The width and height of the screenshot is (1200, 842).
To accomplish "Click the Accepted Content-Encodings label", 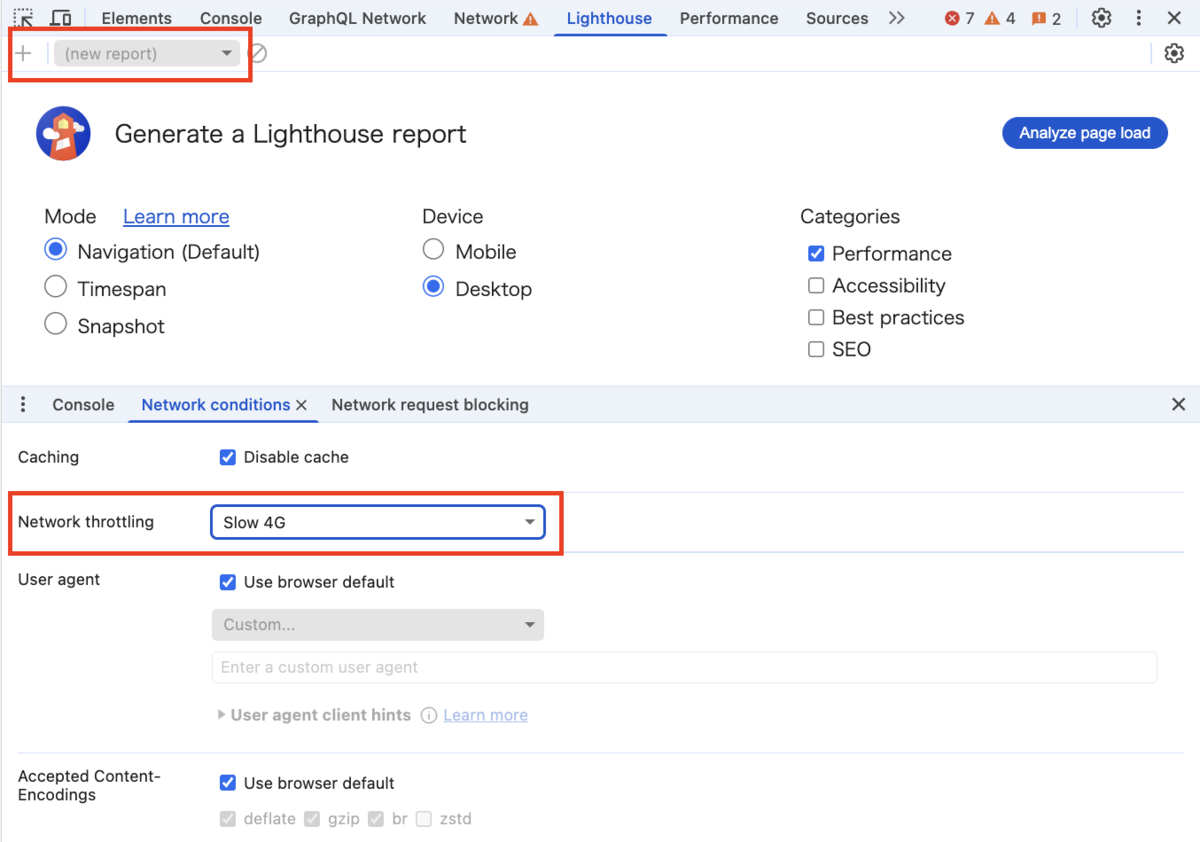I will coord(89,786).
